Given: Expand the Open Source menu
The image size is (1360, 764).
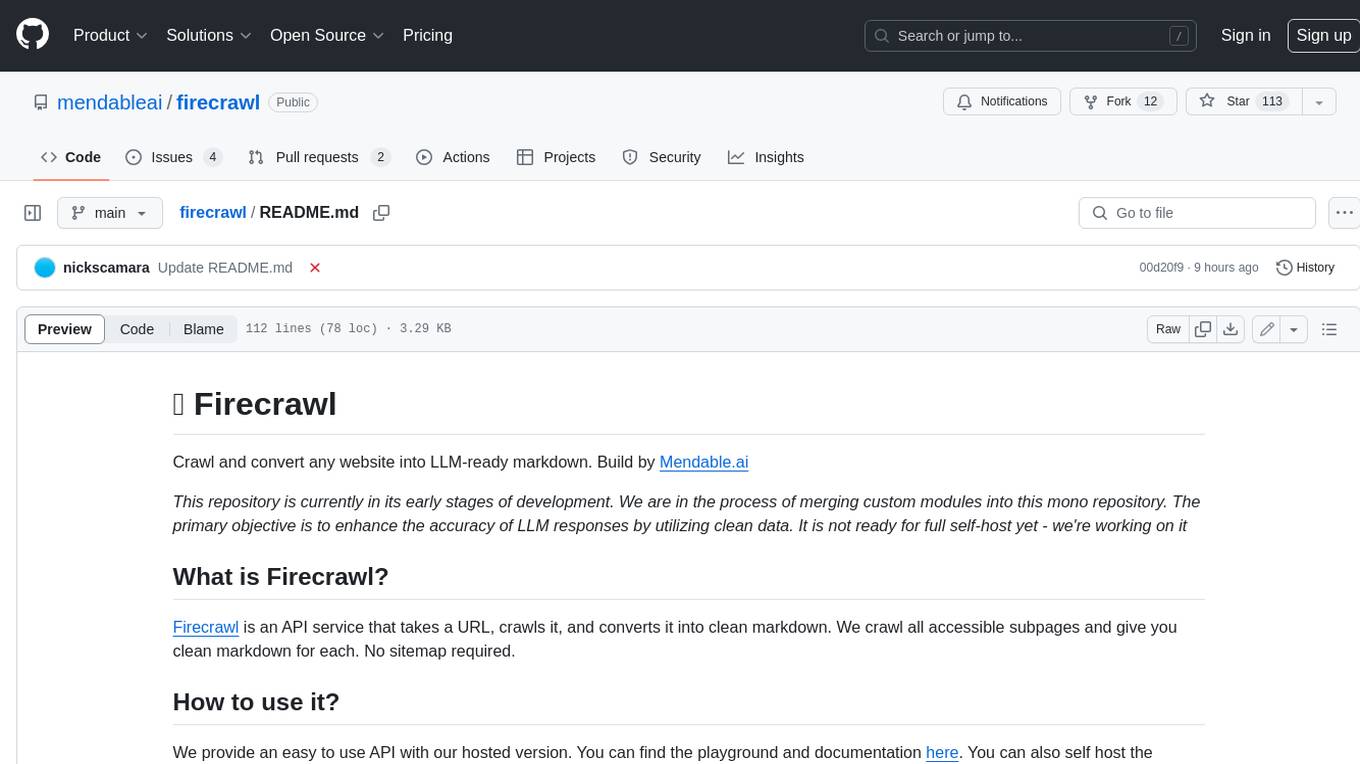Looking at the screenshot, I should click(327, 35).
